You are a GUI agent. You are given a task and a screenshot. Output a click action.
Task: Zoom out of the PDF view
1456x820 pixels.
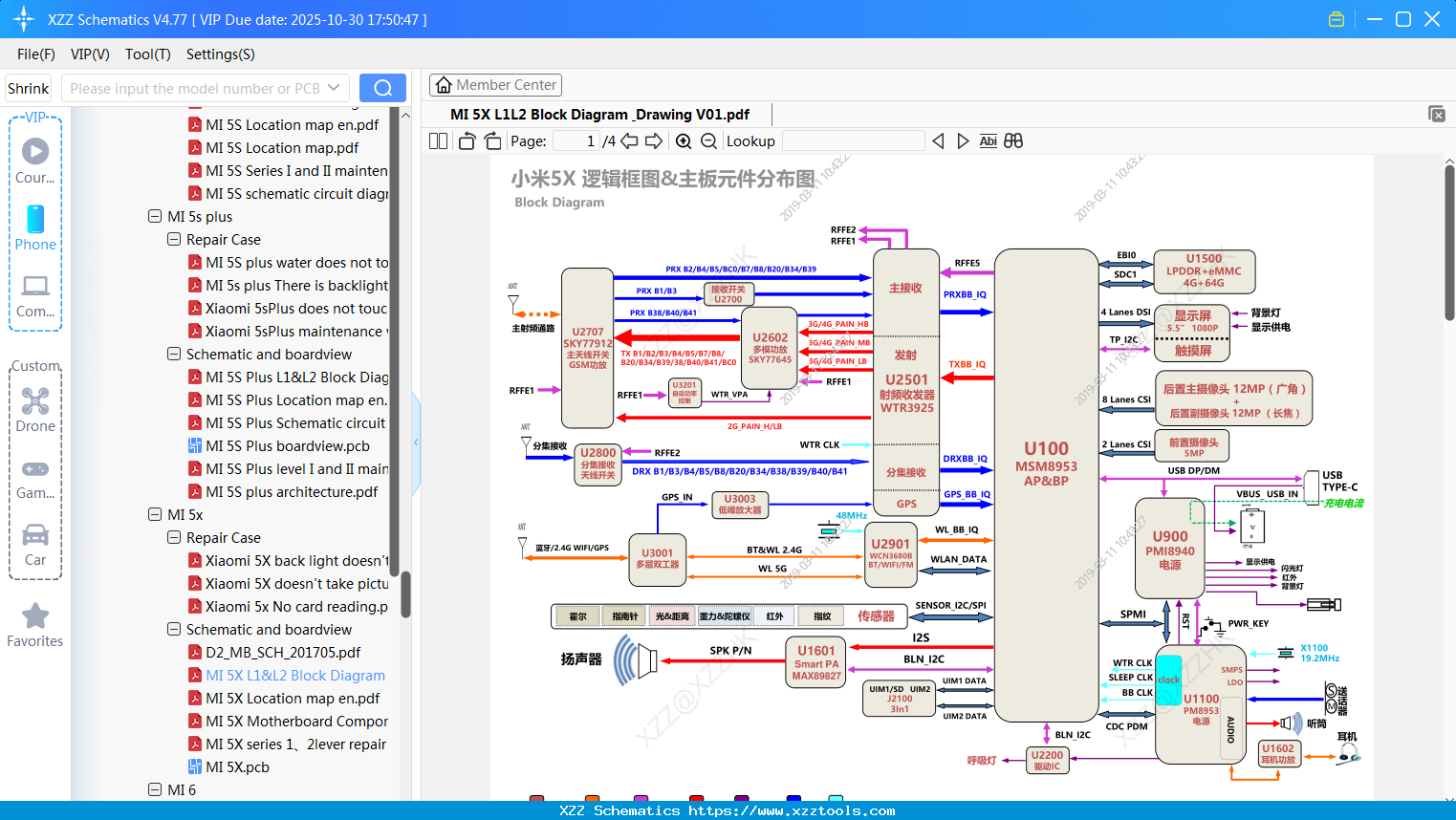708,140
